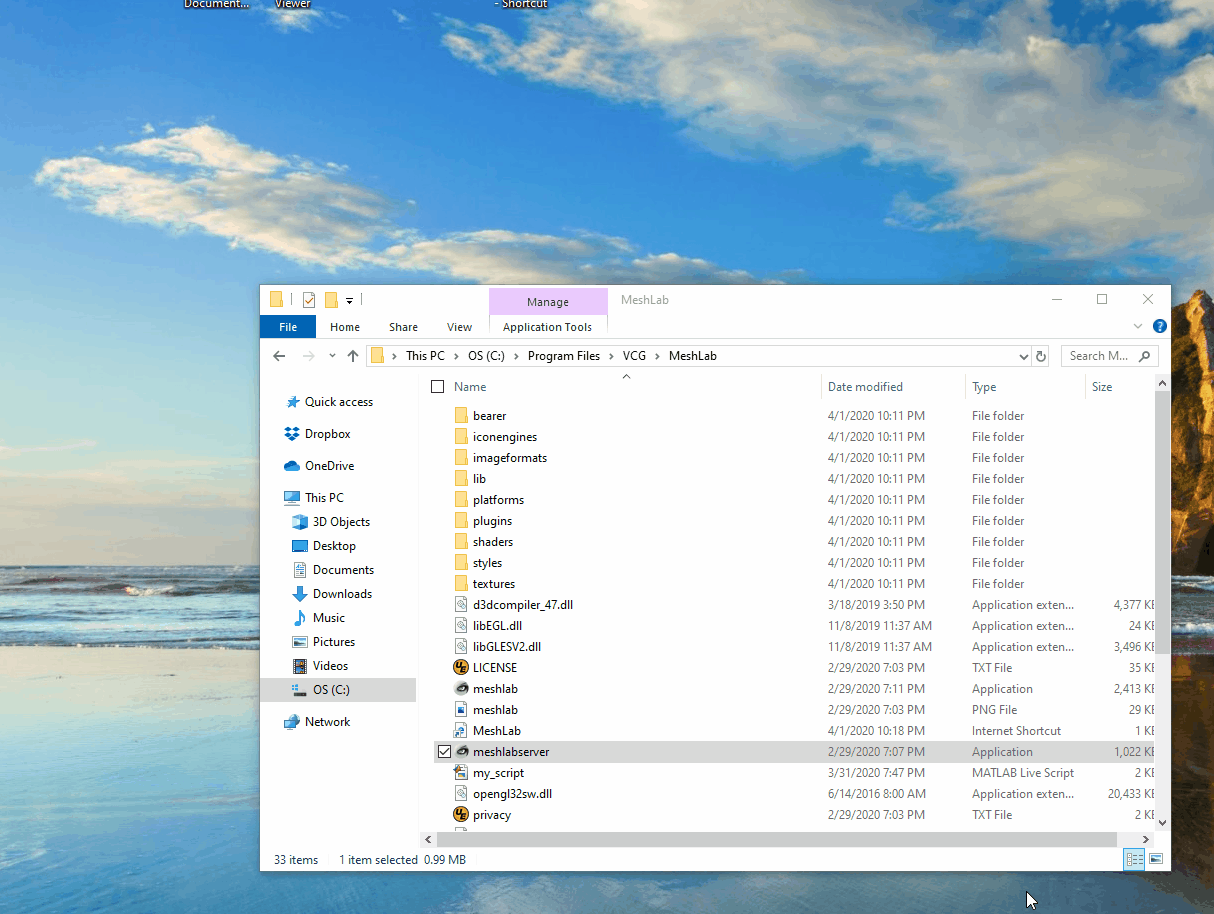Image resolution: width=1214 pixels, height=914 pixels.
Task: Open the Share ribbon tab
Action: click(x=404, y=327)
